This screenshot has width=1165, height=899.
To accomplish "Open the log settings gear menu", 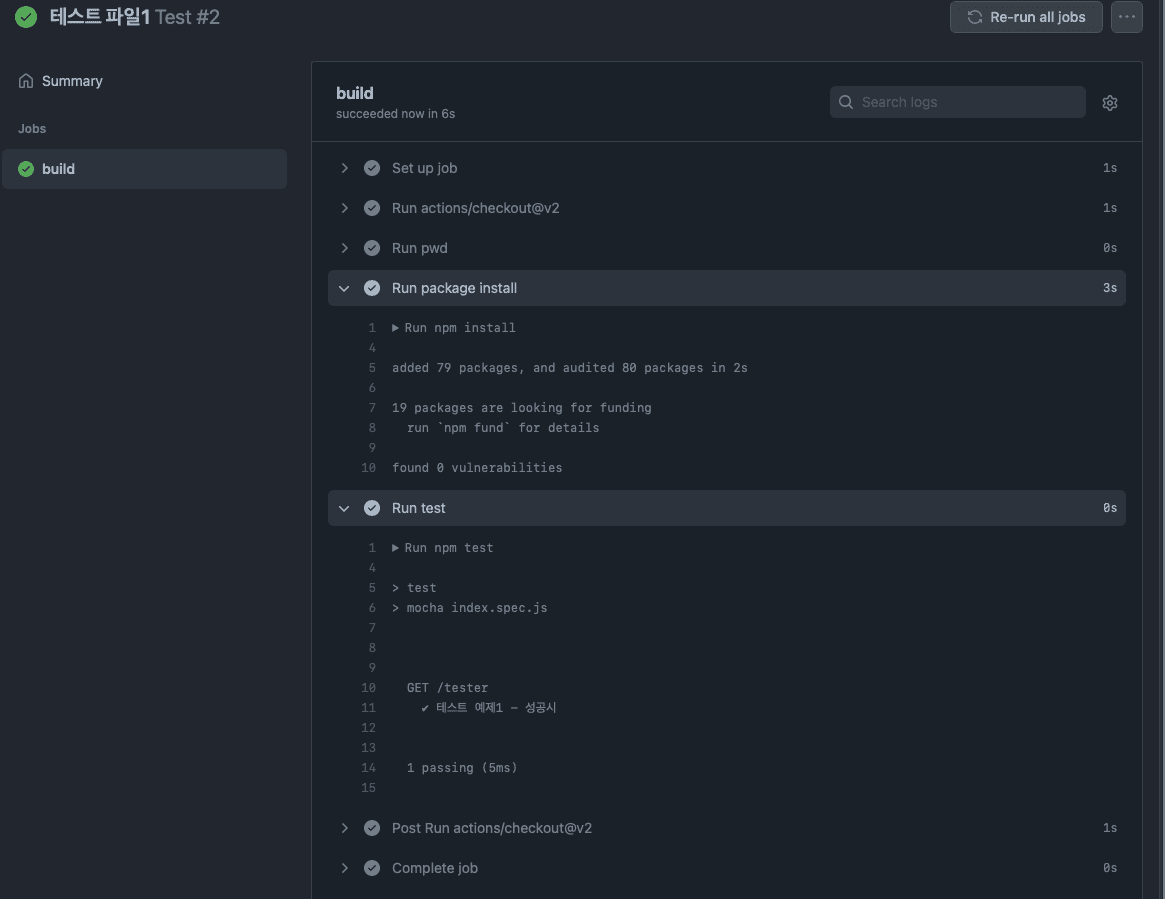I will click(1109, 103).
